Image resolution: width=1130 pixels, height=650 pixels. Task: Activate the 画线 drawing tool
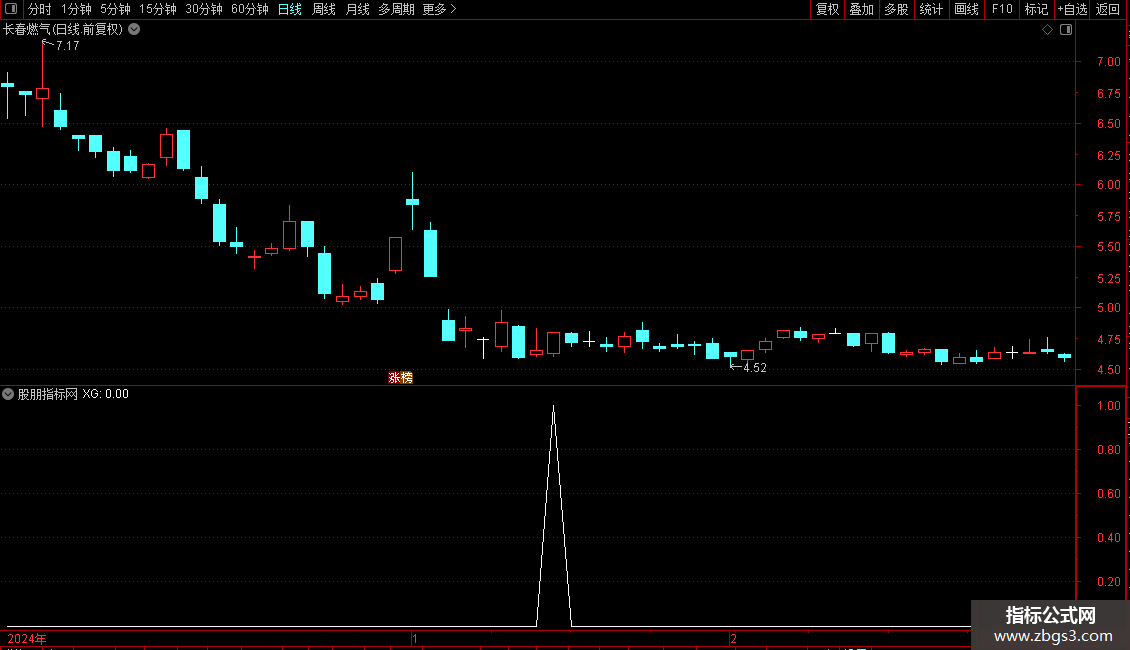pos(966,9)
